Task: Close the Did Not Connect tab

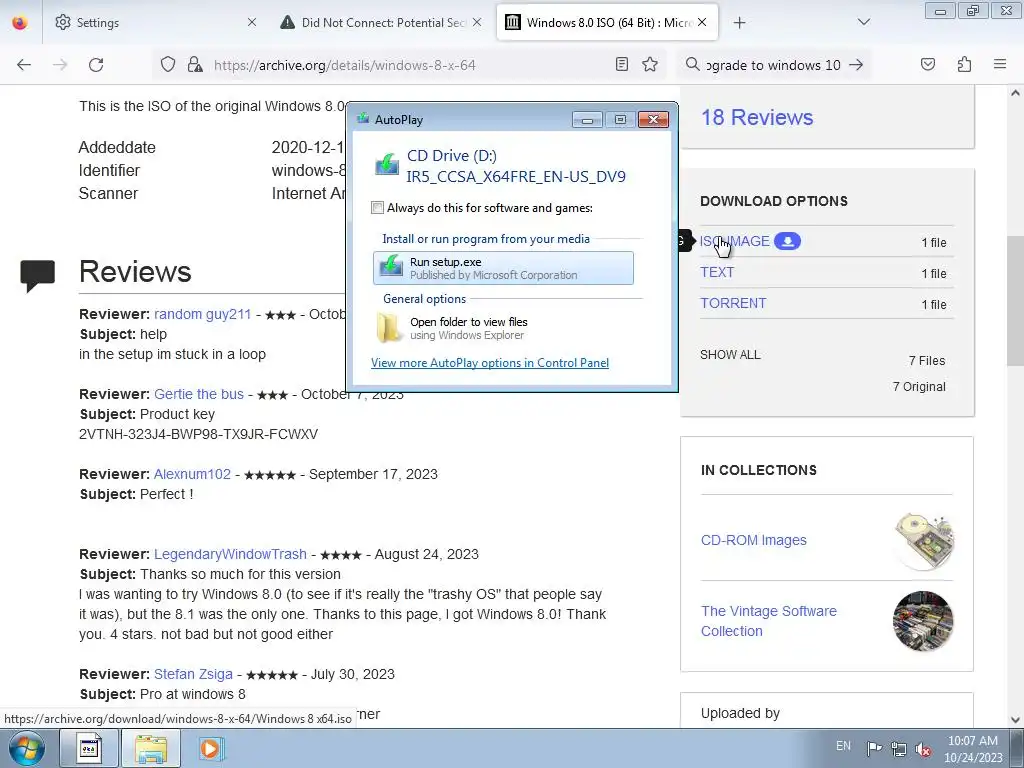Action: click(477, 22)
